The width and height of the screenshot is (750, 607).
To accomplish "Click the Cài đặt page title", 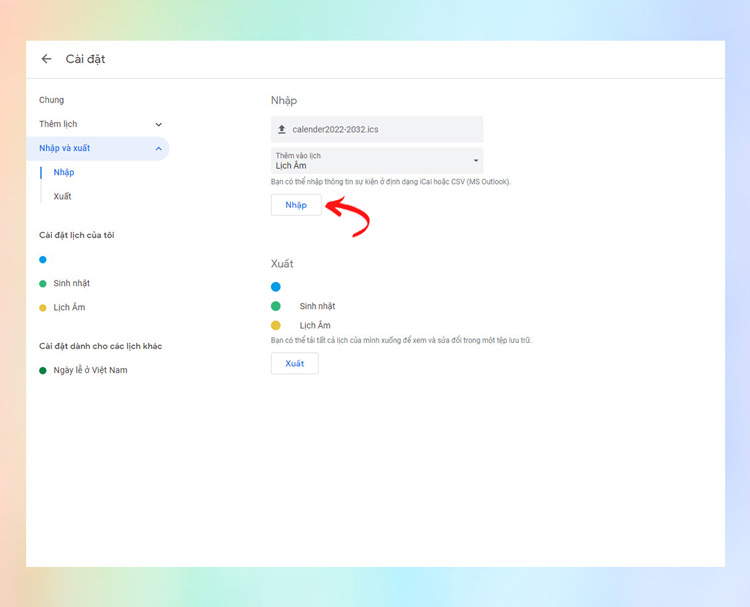I will coord(85,59).
